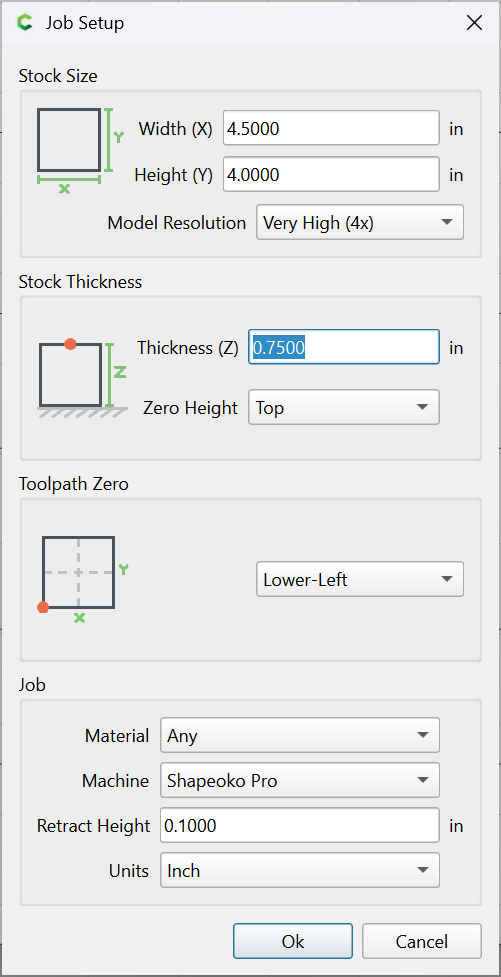Click the Carbide Create logo icon
The height and width of the screenshot is (977, 501).
click(x=25, y=23)
